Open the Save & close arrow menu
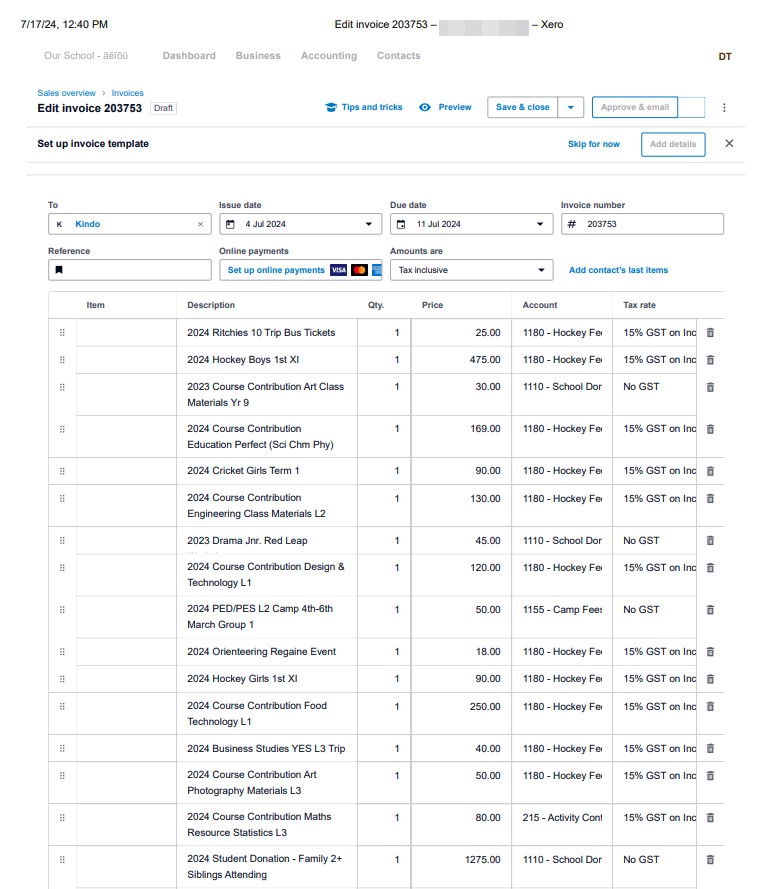Image resolution: width=760 pixels, height=889 pixels. (x=570, y=108)
